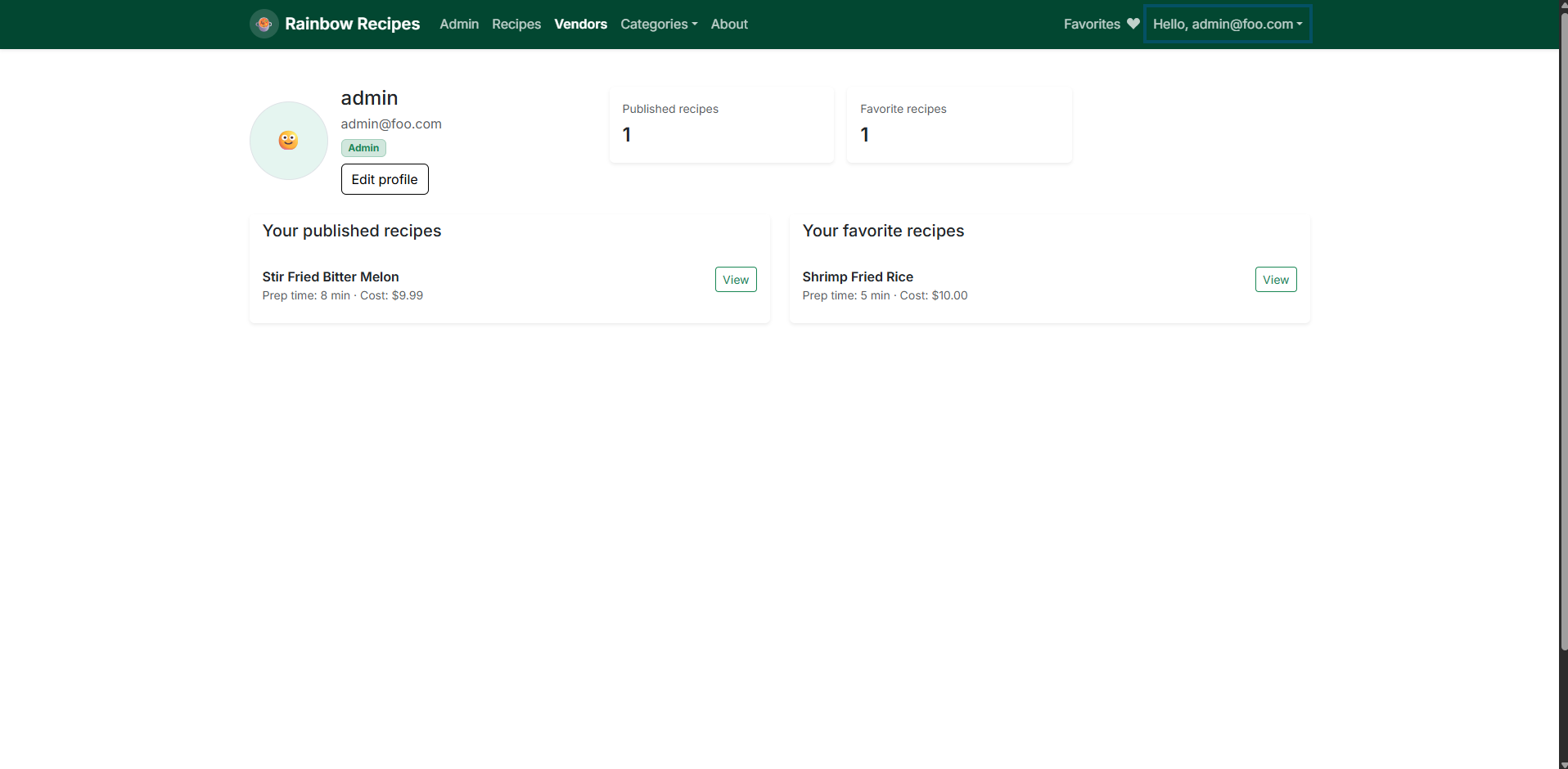
Task: Open the Hello, admin@foo.com user menu
Action: [x=1227, y=25]
